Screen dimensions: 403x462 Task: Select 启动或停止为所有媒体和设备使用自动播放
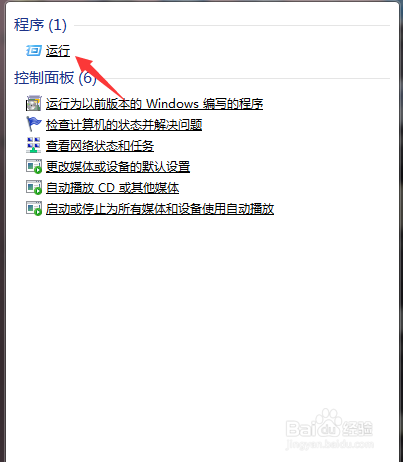[160, 209]
